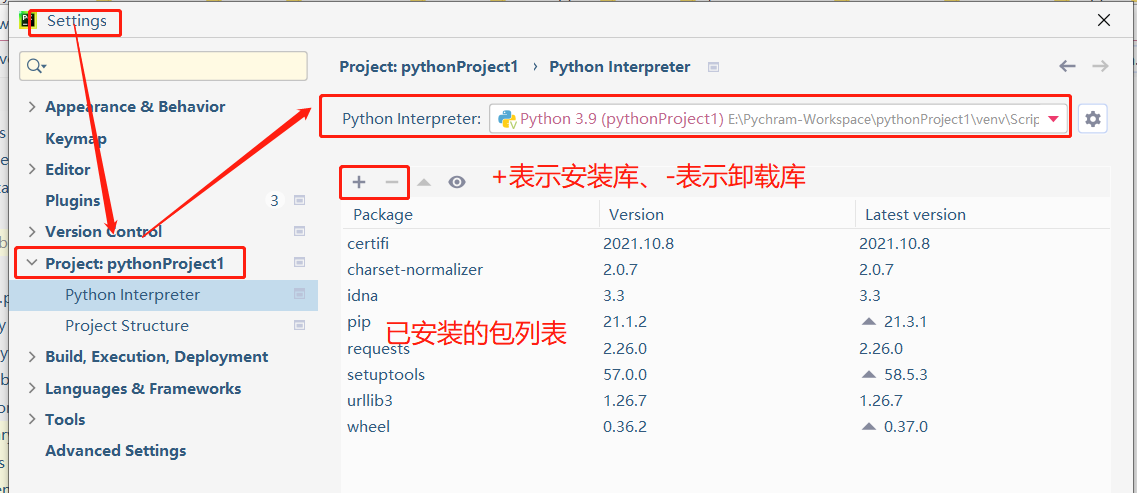The width and height of the screenshot is (1137, 493).
Task: Collapse Project: pythonProject1 section
Action: pos(32,264)
